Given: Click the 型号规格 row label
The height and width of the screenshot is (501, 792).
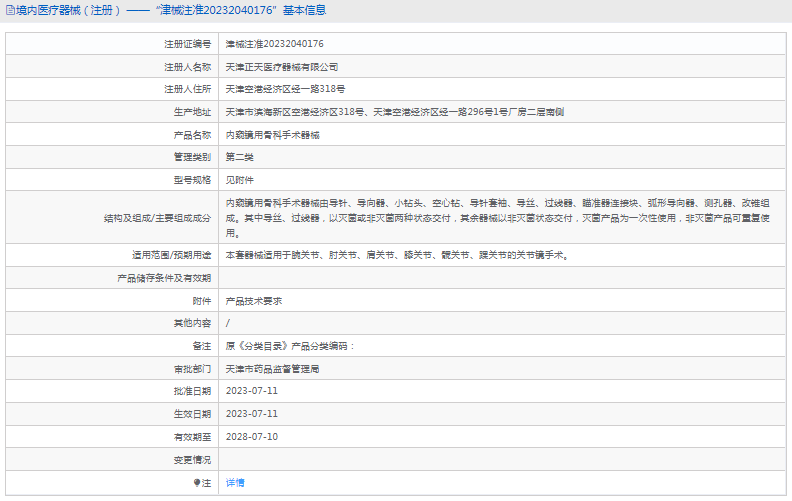Looking at the screenshot, I should (192, 180).
